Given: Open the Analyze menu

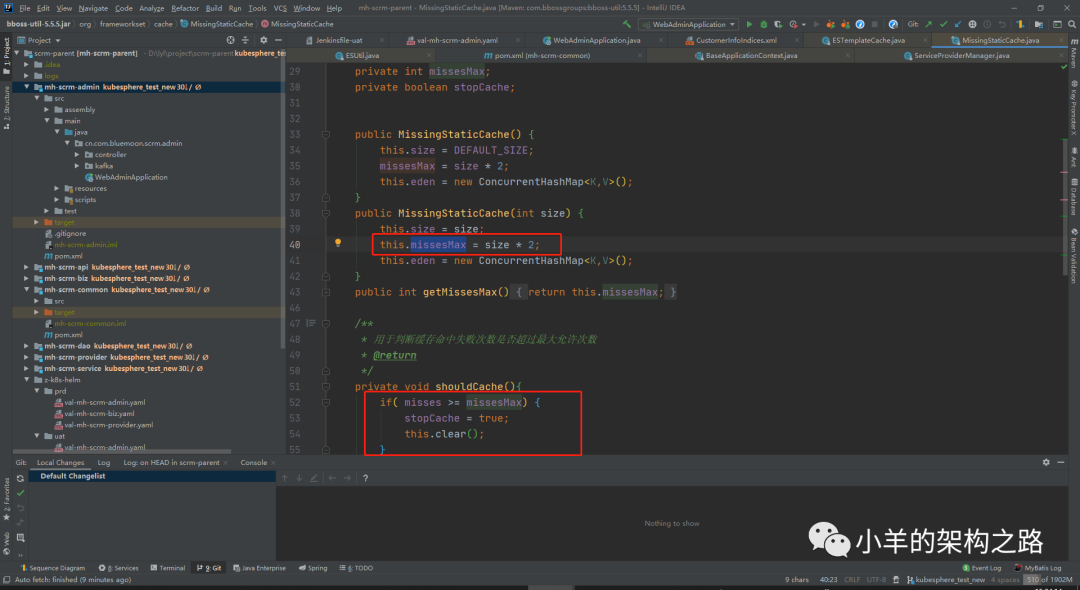Looking at the screenshot, I should pyautogui.click(x=152, y=8).
